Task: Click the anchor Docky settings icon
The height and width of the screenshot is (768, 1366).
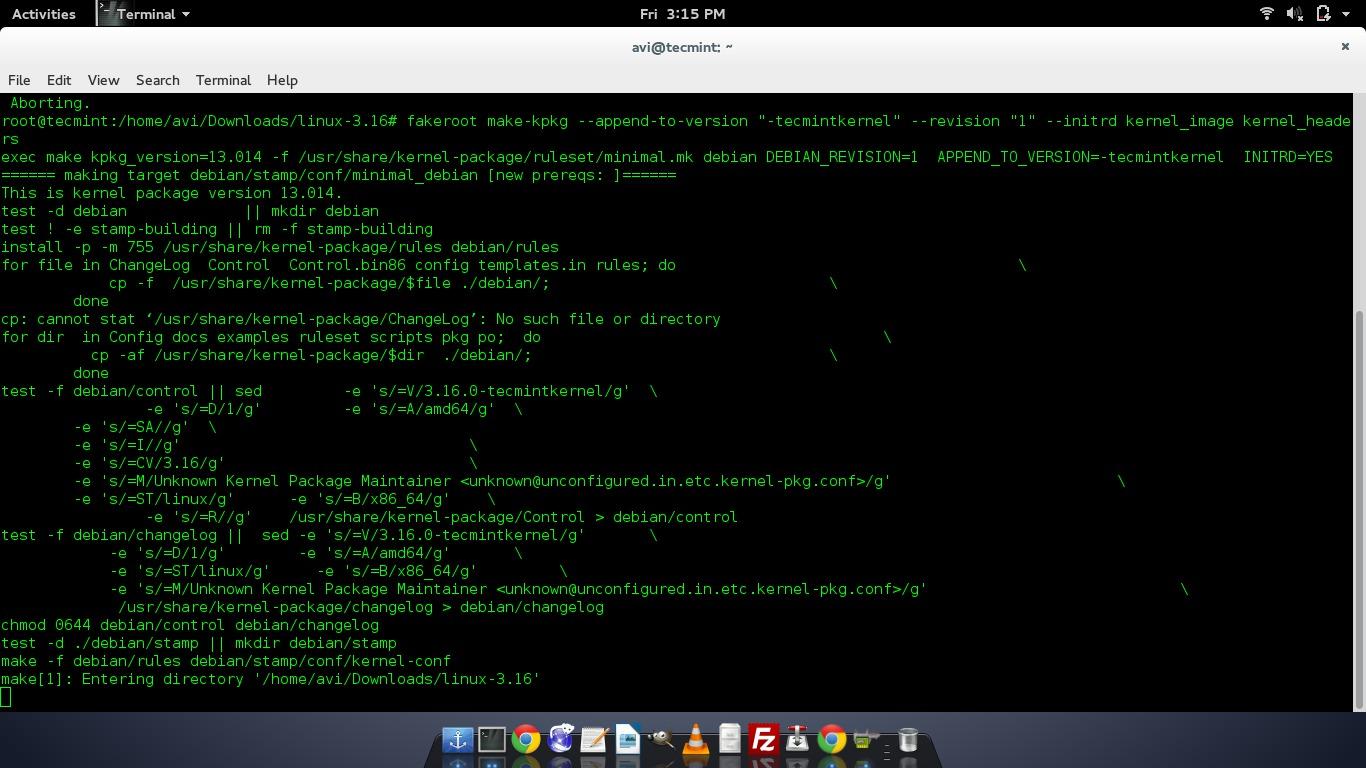Action: coord(456,740)
